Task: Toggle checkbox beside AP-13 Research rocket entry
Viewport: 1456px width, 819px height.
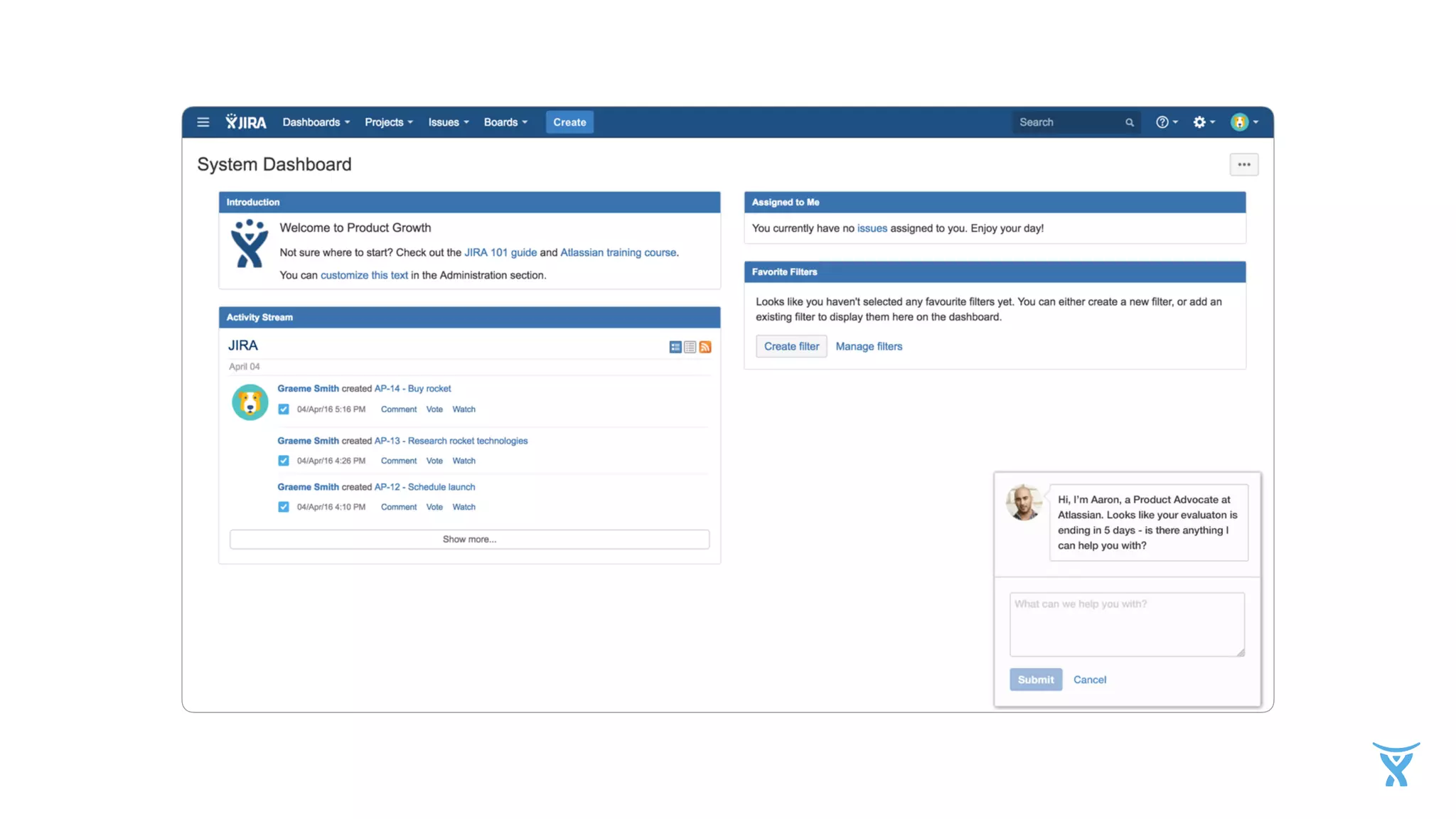Action: 284,461
